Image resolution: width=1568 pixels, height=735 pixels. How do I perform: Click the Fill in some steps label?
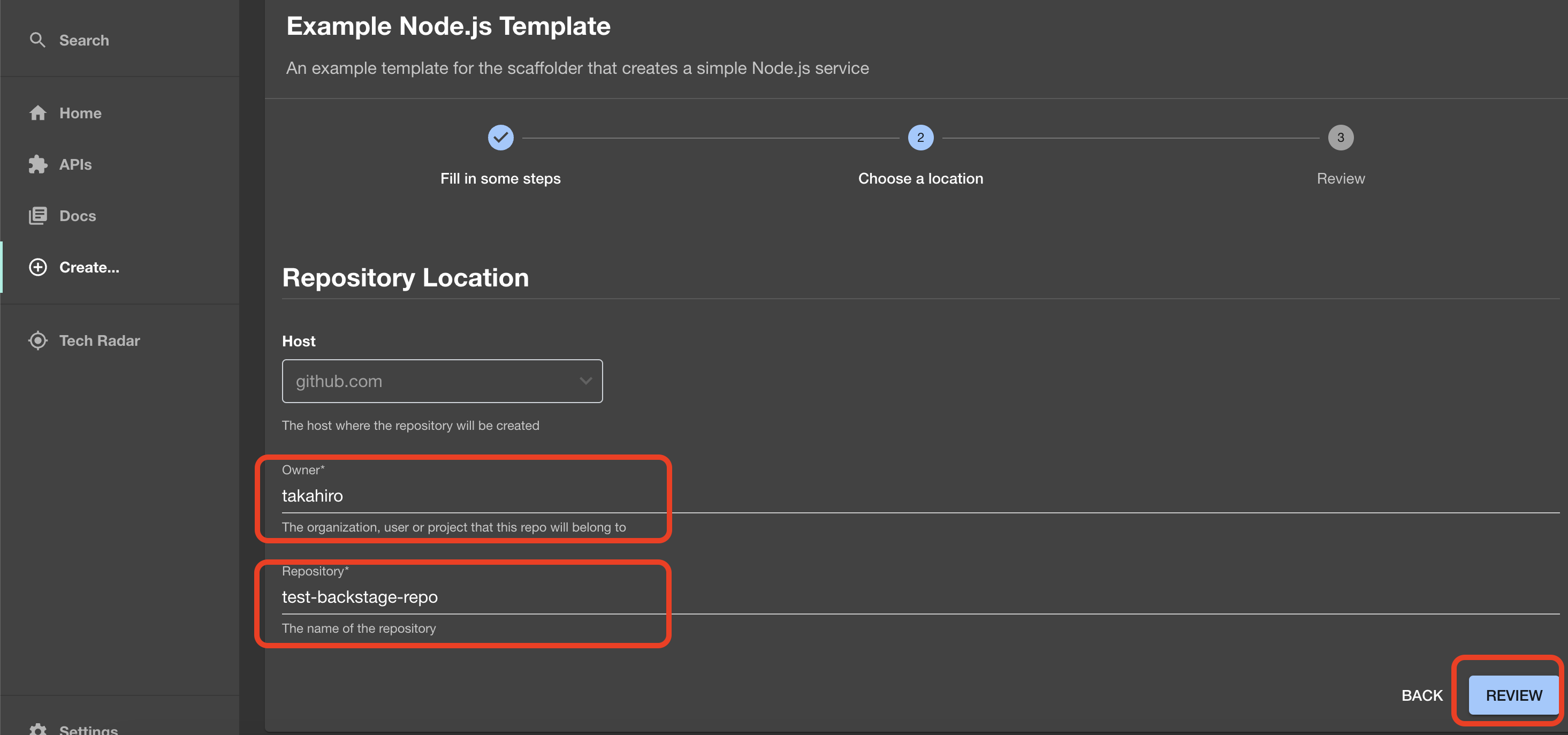[x=500, y=178]
